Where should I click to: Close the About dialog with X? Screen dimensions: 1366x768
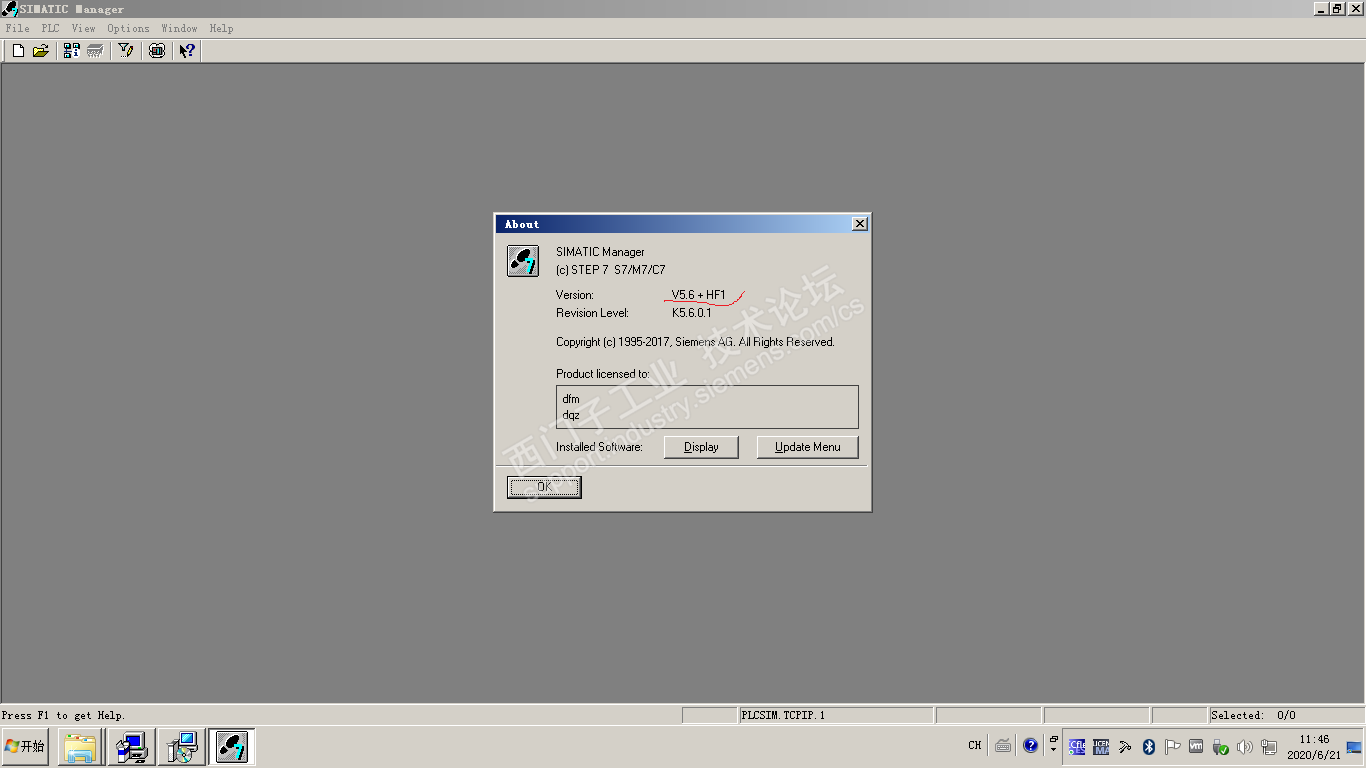tap(860, 224)
